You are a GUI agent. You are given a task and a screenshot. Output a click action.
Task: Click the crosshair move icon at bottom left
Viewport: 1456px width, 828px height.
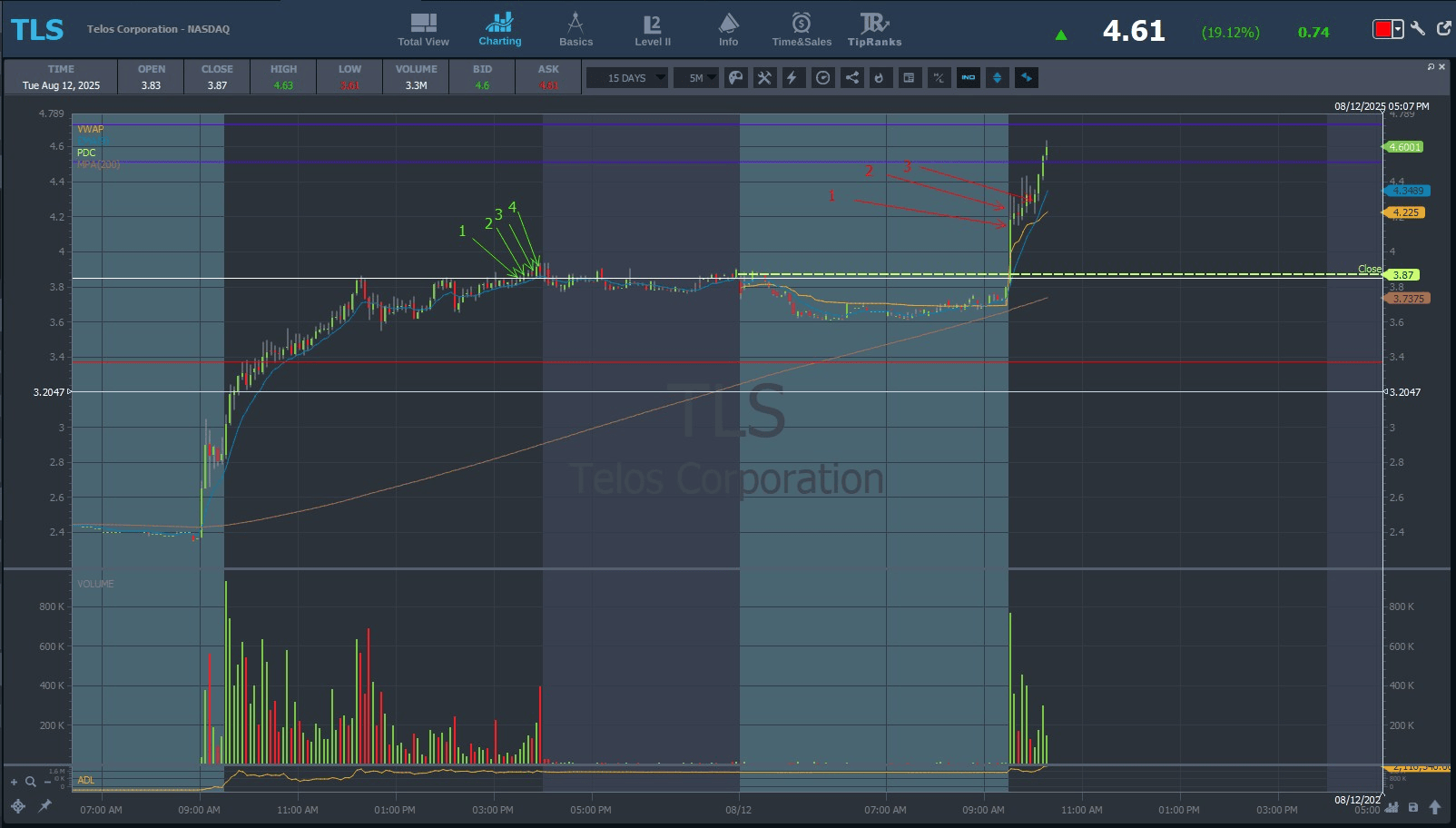coord(17,806)
